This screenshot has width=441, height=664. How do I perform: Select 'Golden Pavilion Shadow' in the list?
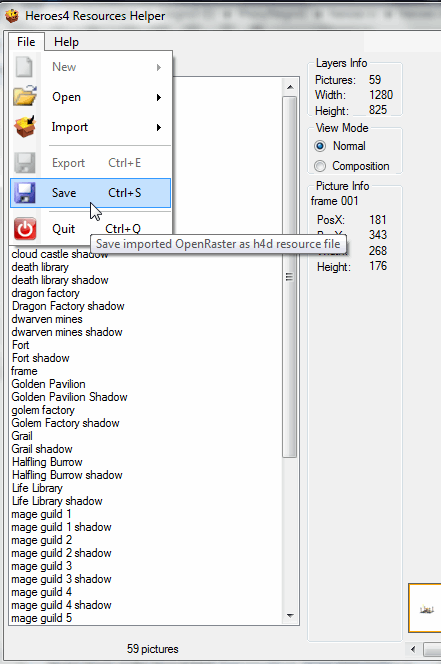click(x=69, y=397)
